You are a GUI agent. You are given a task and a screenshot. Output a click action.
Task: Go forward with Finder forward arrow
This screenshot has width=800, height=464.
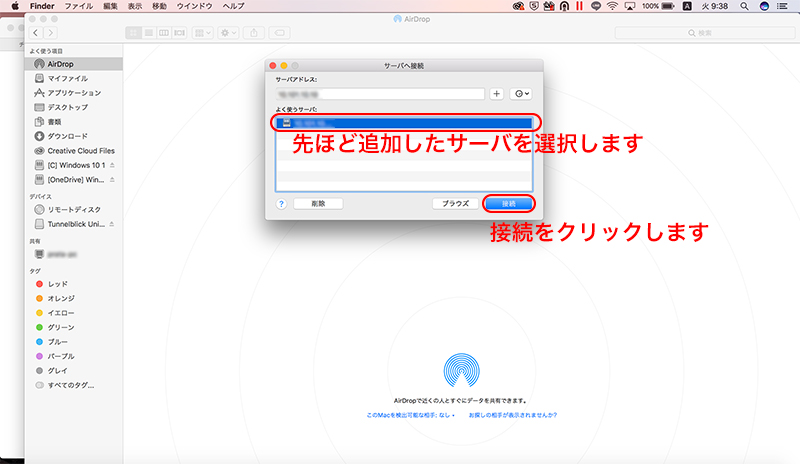tap(50, 33)
